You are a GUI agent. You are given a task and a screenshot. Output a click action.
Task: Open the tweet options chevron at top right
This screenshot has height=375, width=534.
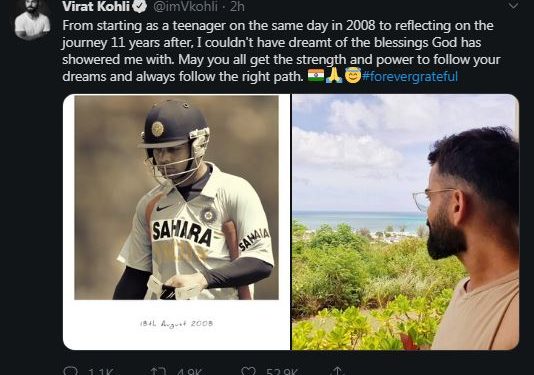click(x=513, y=5)
